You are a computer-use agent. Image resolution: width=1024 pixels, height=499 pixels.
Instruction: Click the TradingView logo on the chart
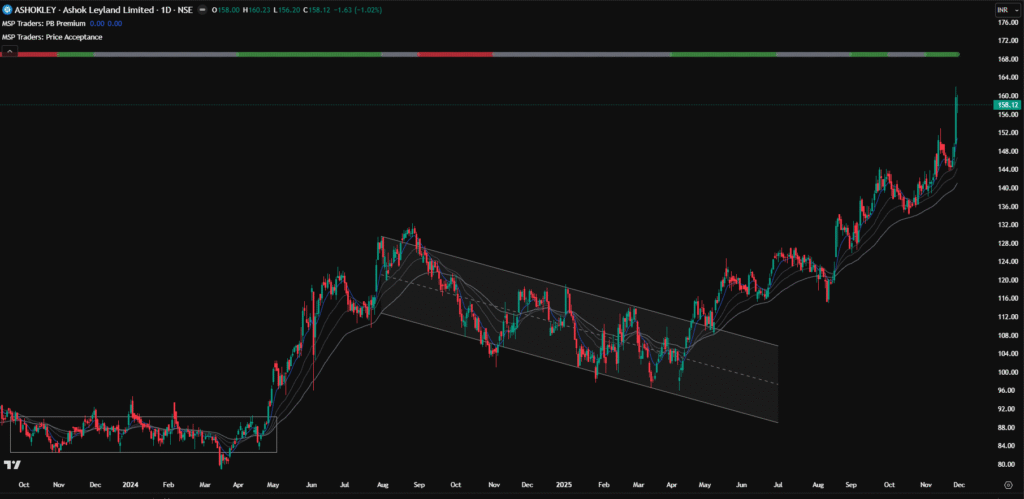[x=13, y=465]
